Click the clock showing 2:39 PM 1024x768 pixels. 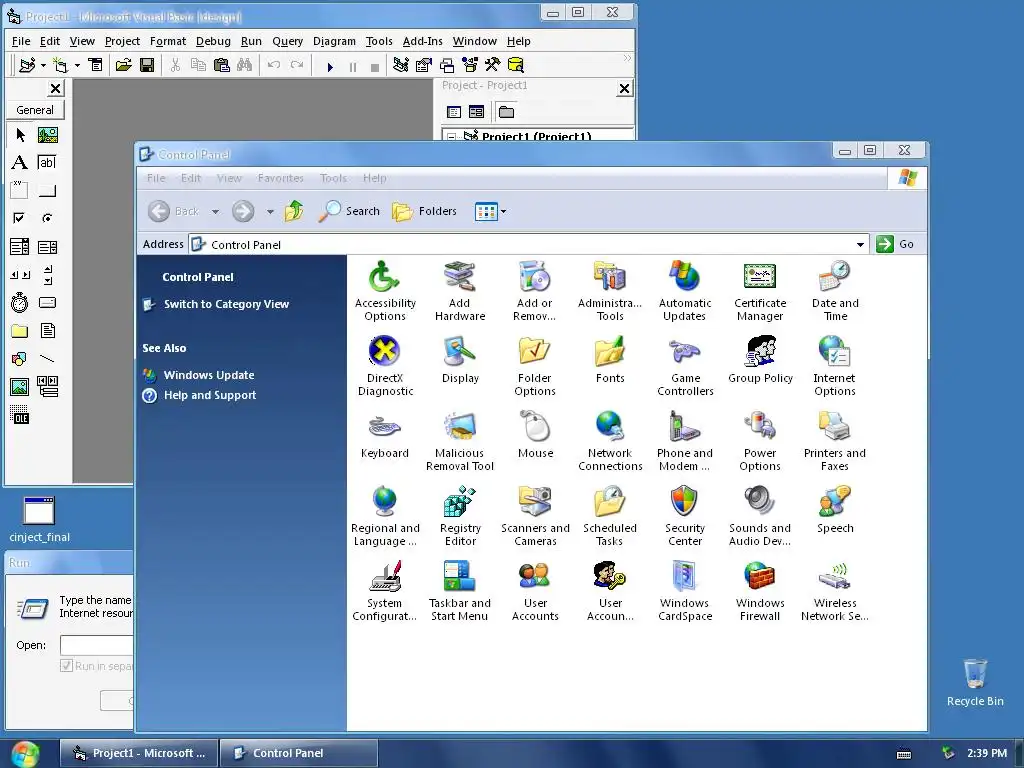click(x=987, y=753)
